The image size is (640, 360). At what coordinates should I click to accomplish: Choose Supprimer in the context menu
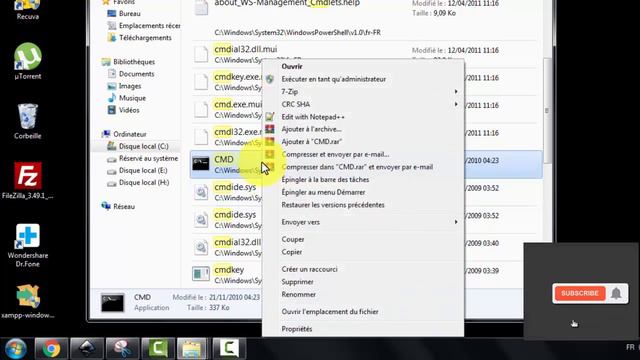click(x=298, y=282)
